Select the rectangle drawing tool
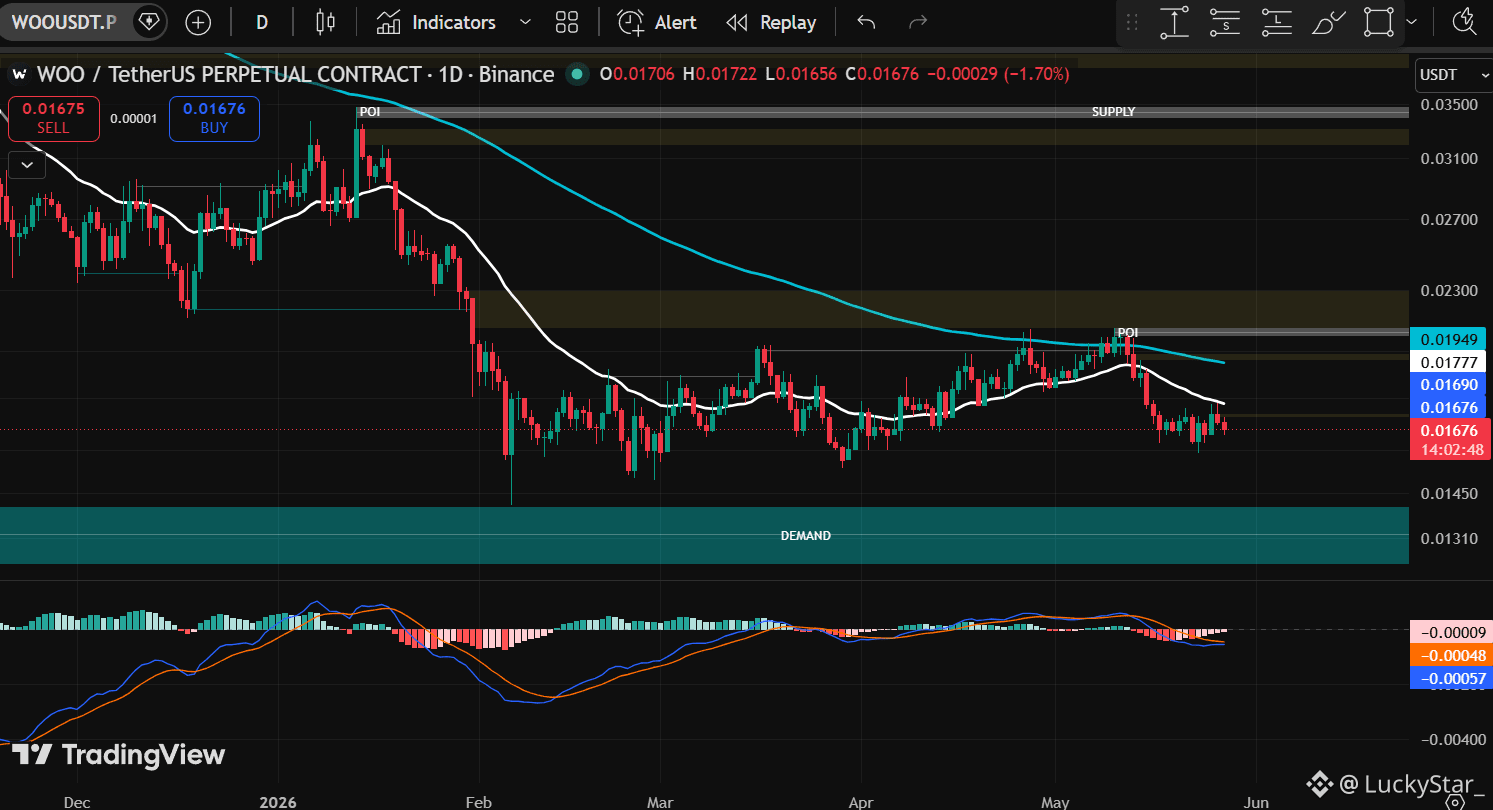Viewport: 1493px width, 810px height. (1379, 22)
